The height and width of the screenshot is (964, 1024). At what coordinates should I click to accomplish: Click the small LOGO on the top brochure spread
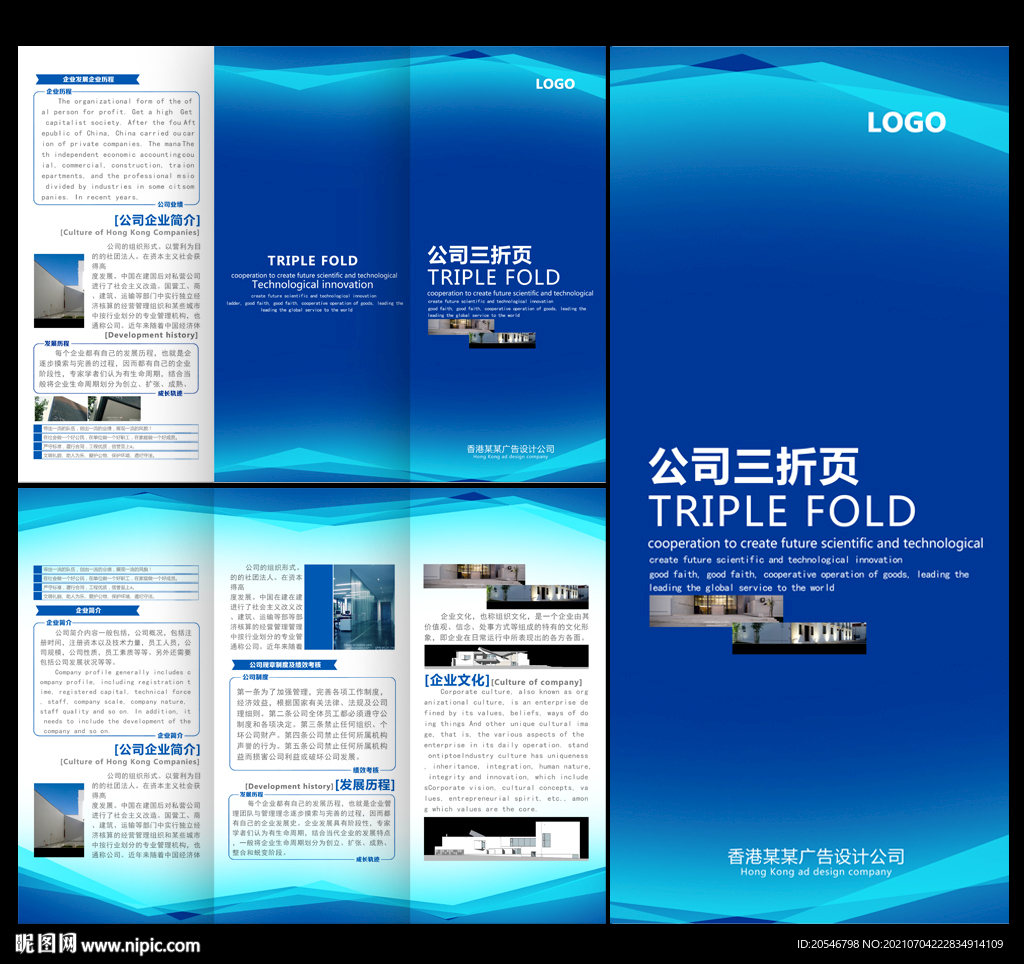555,84
